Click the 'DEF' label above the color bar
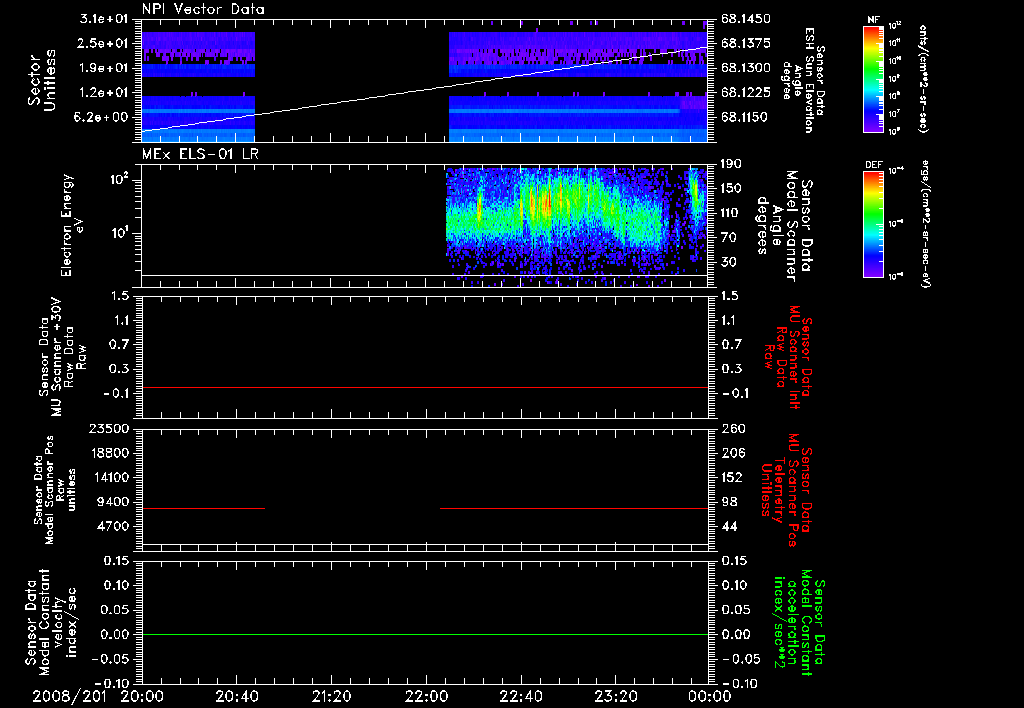The width and height of the screenshot is (1024, 708). coord(873,165)
